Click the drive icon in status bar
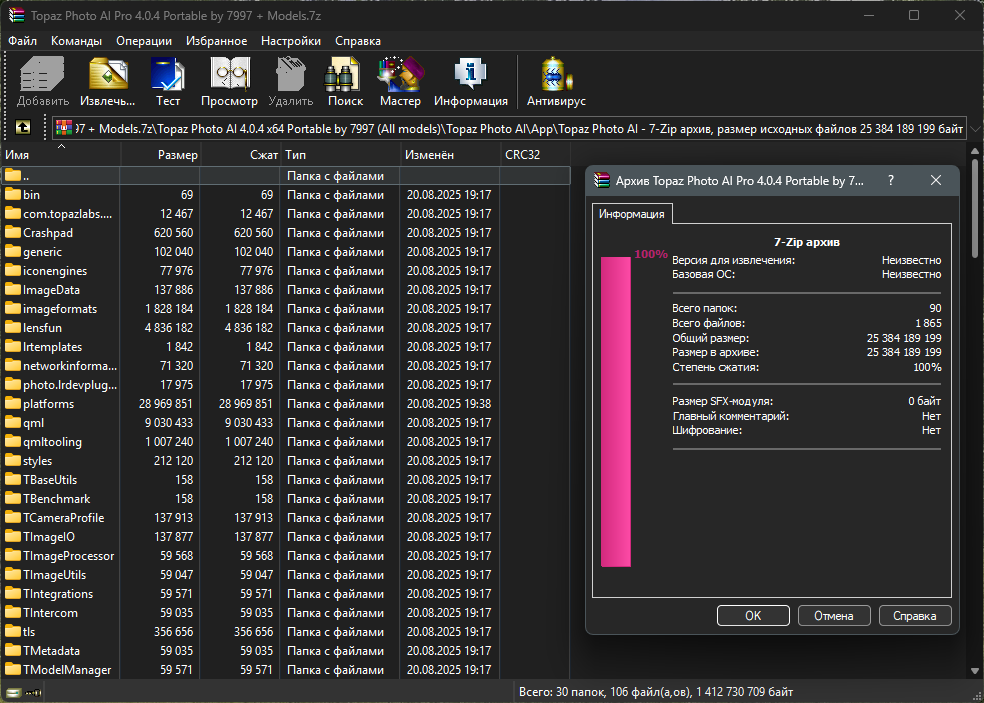Image resolution: width=984 pixels, height=703 pixels. [13, 693]
